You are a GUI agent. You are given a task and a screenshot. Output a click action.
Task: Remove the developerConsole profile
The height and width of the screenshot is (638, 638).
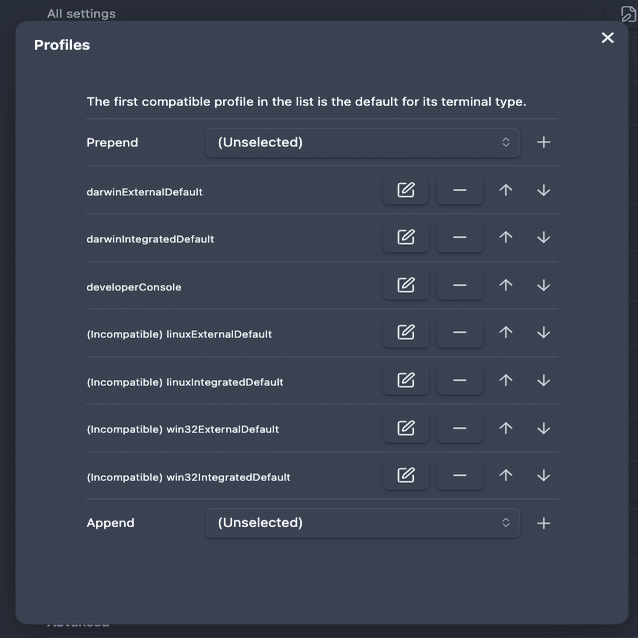(x=460, y=285)
